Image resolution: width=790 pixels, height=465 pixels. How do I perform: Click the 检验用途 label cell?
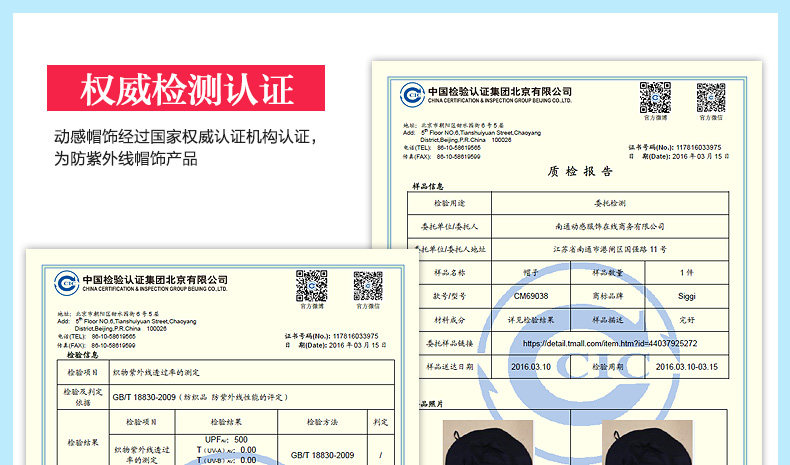tap(449, 204)
